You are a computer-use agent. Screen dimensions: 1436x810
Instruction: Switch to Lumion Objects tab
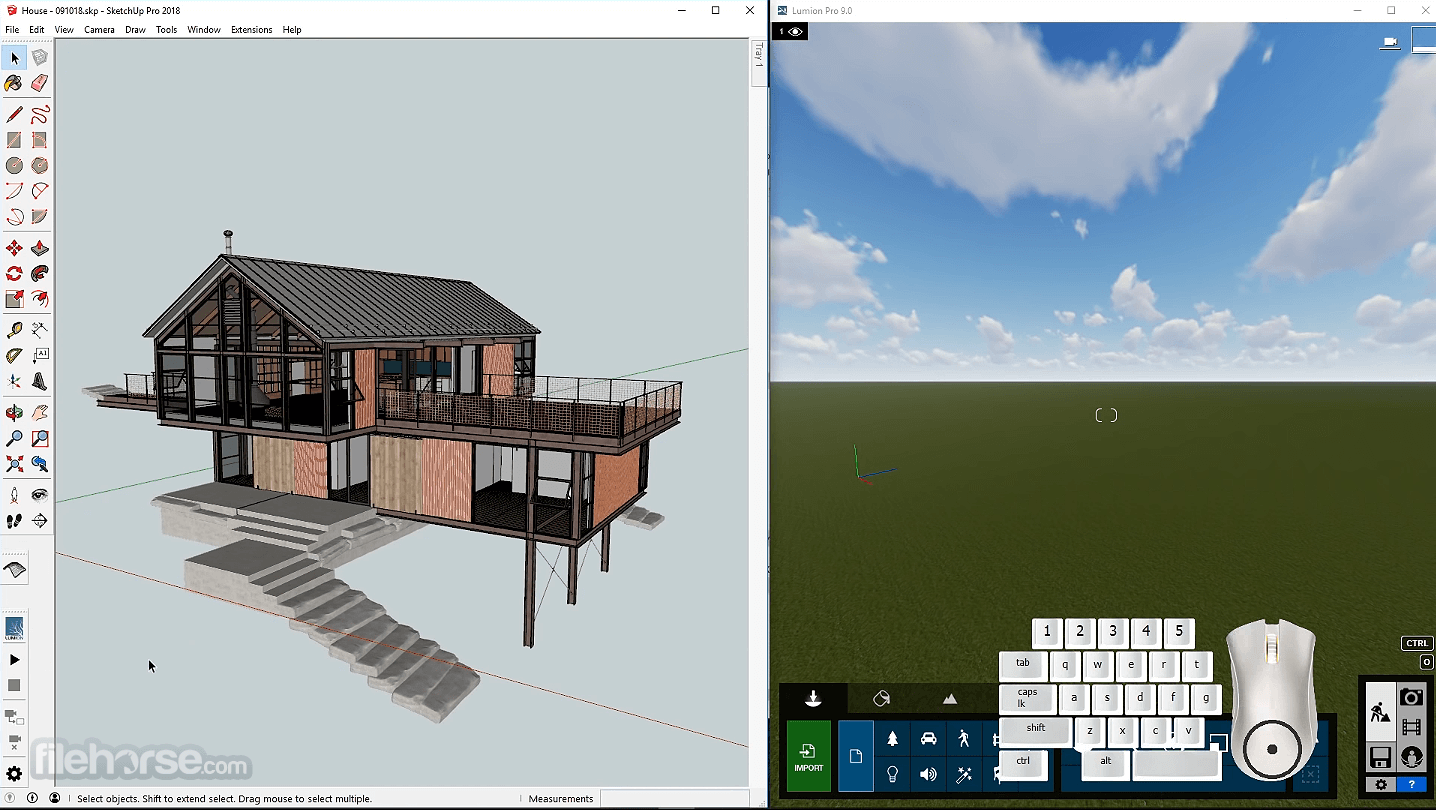click(813, 698)
